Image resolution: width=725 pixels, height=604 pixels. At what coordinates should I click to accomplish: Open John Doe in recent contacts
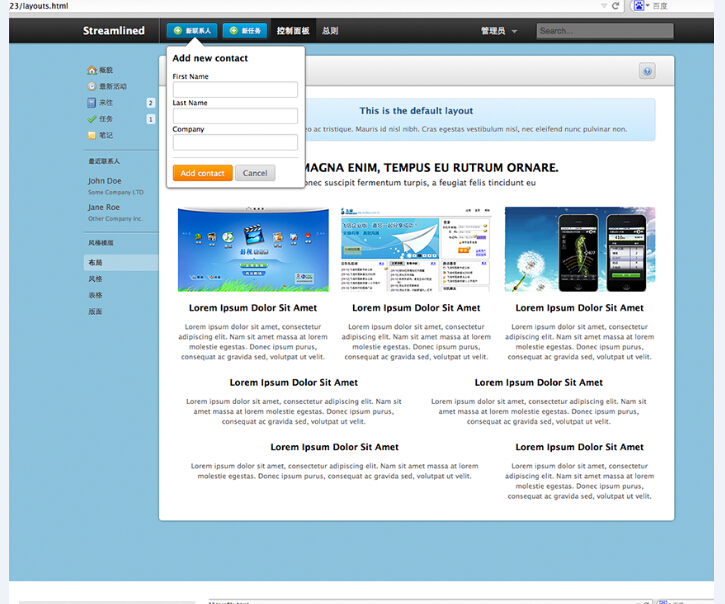click(104, 181)
